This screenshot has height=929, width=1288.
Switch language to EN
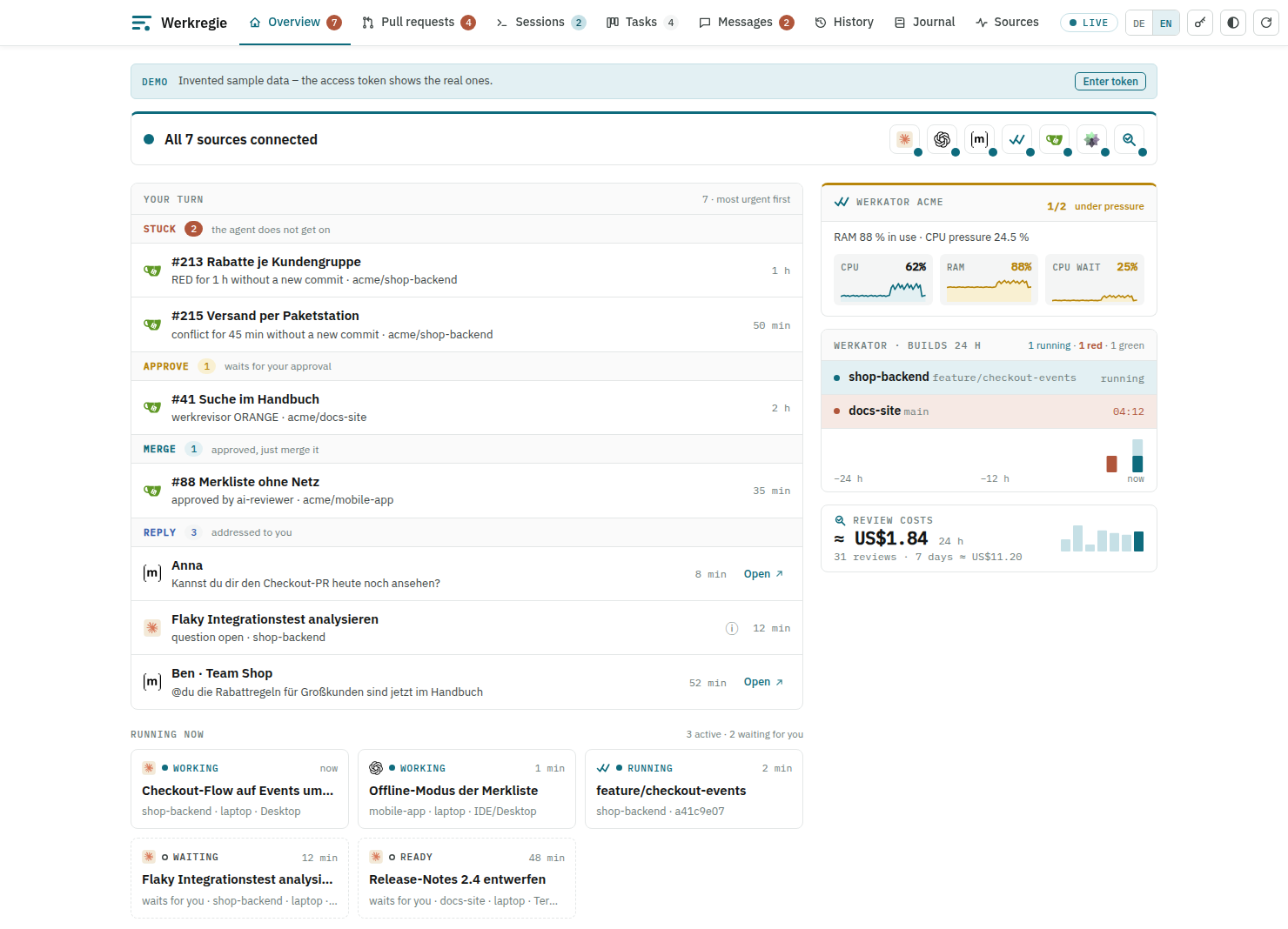[1166, 23]
